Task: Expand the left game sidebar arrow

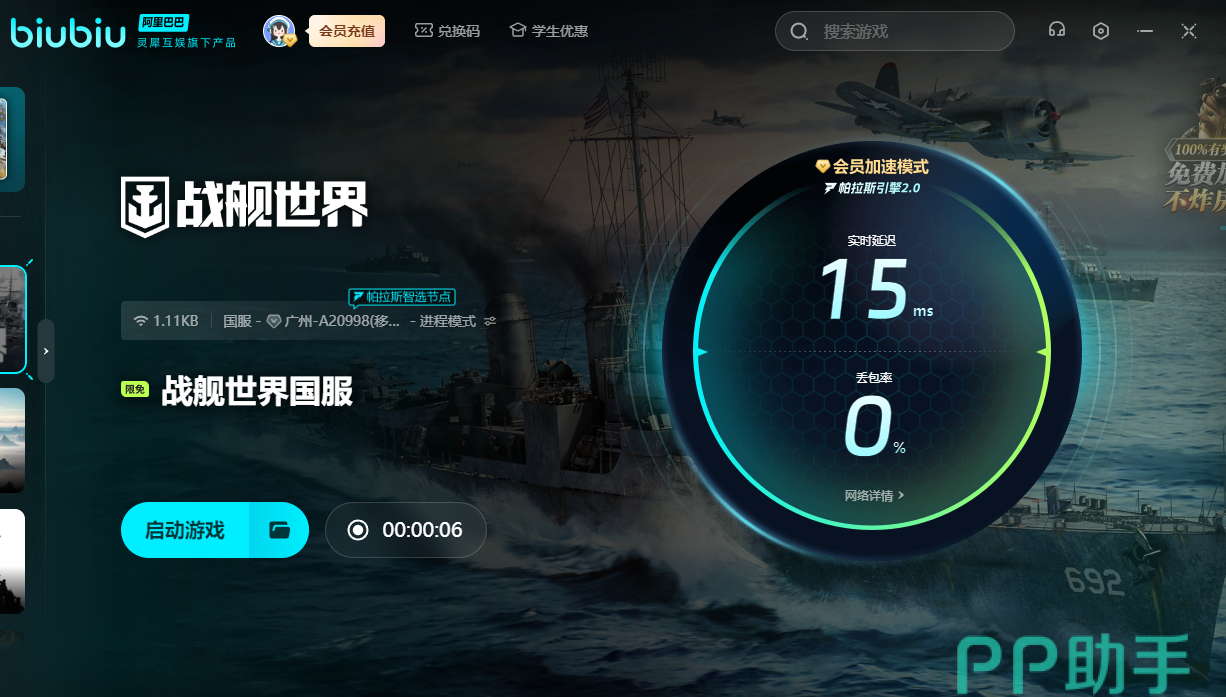Action: tap(46, 351)
